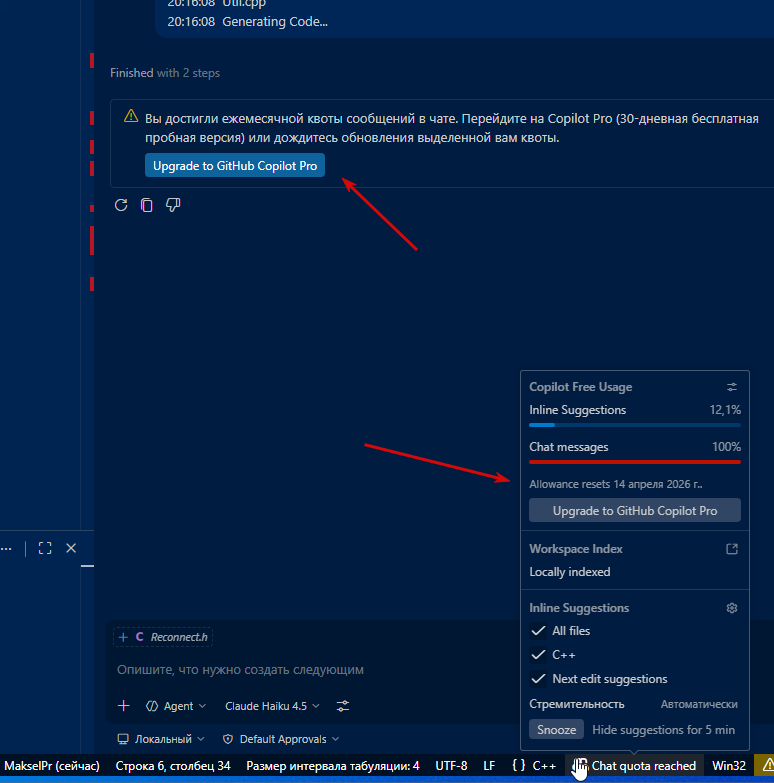The width and height of the screenshot is (774, 783).
Task: Click the Snooze button
Action: coord(556,730)
